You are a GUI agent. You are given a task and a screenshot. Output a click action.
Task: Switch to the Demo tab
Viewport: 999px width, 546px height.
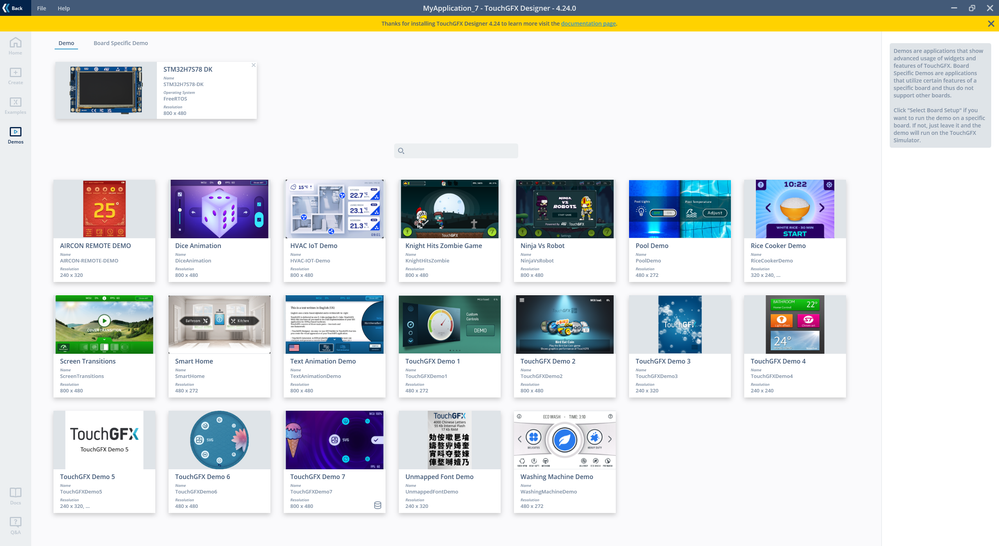(x=66, y=43)
